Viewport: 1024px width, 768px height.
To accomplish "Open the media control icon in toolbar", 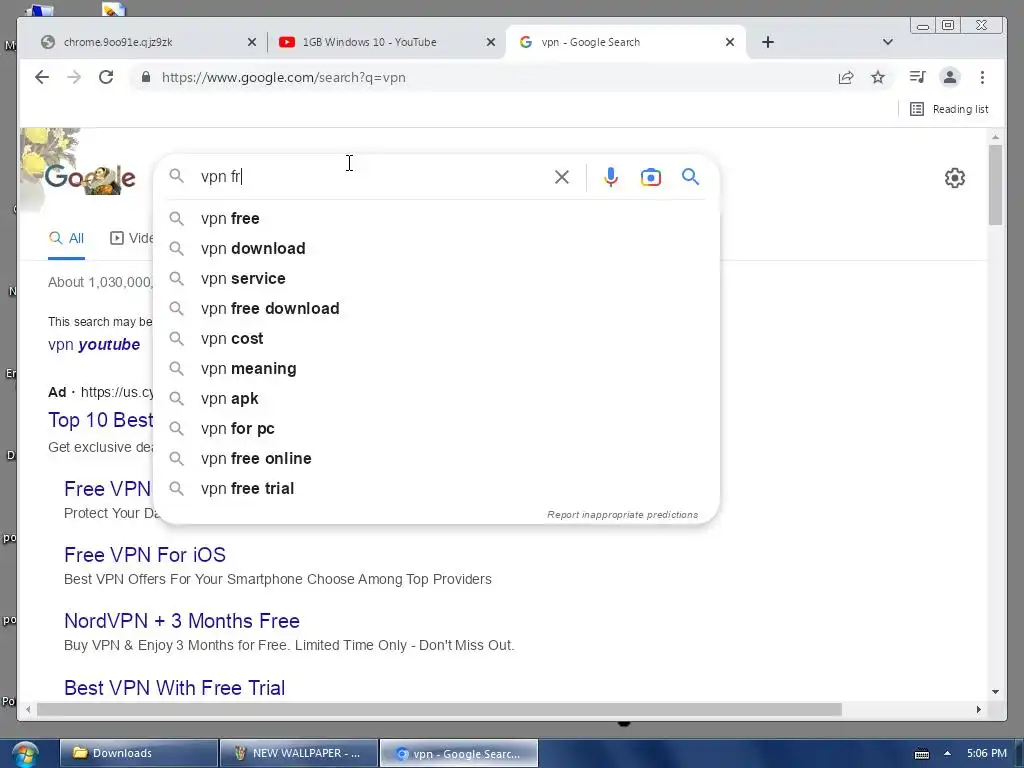I will (918, 77).
